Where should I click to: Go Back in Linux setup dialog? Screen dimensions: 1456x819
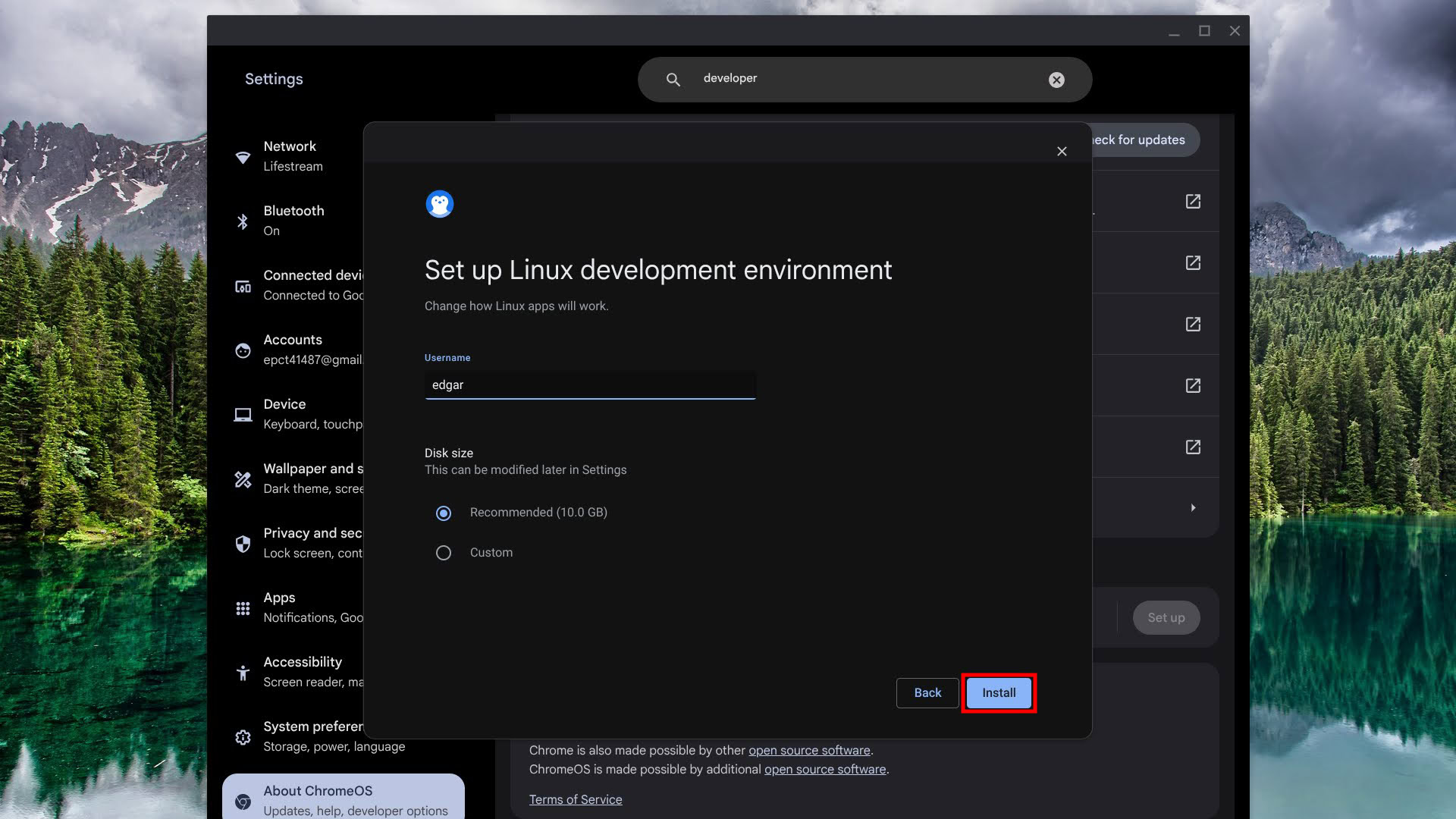pyautogui.click(x=927, y=692)
